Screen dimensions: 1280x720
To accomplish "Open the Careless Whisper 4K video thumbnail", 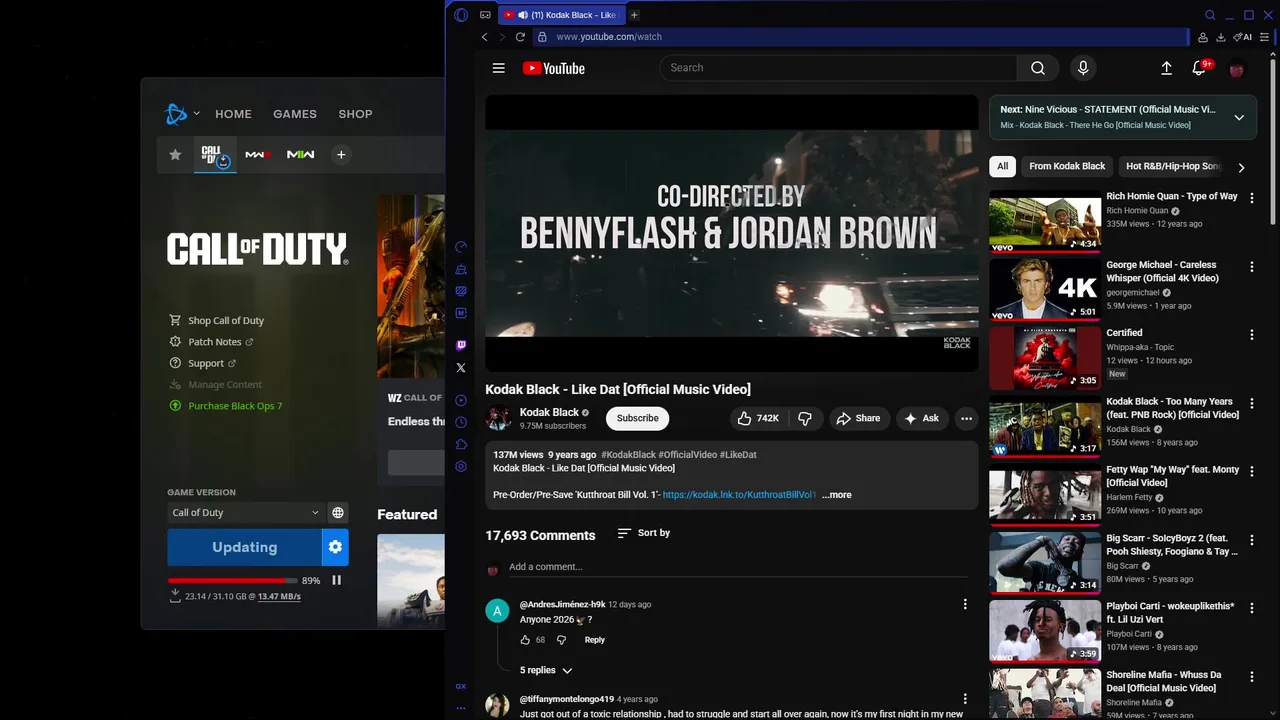I will pos(1045,289).
